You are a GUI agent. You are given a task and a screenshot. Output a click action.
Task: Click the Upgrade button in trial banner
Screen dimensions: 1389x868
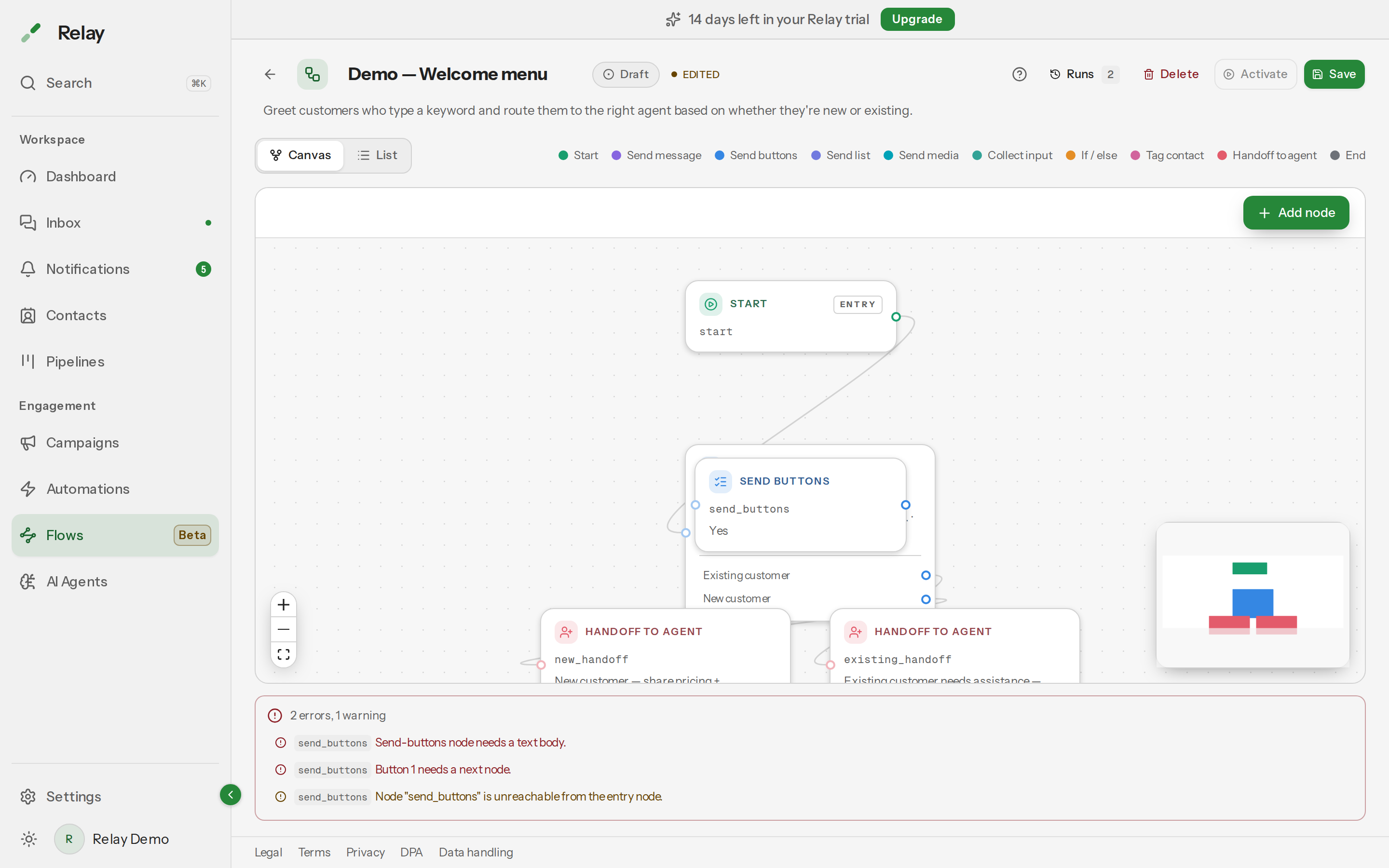[x=917, y=19]
